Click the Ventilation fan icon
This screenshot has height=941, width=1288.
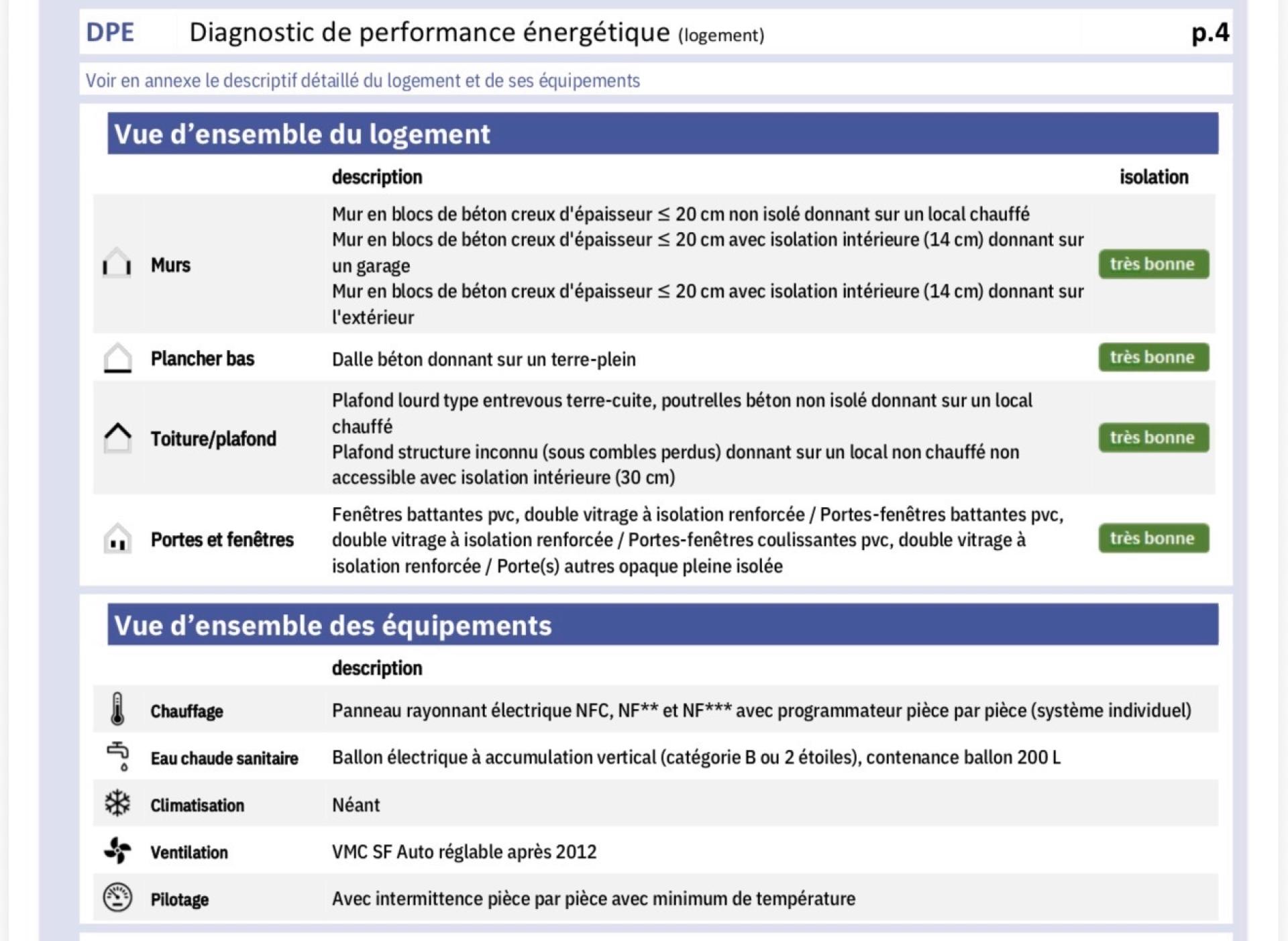point(117,850)
